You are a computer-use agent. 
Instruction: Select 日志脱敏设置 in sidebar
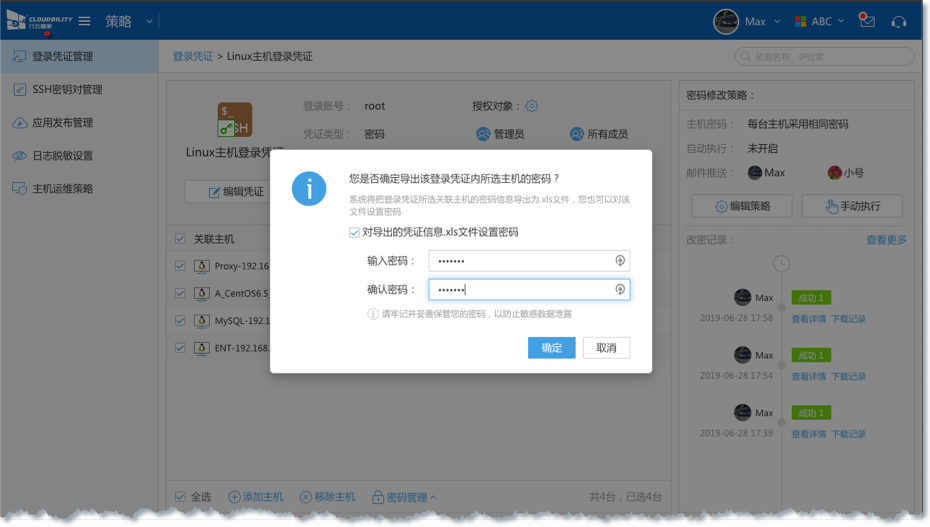(62, 156)
